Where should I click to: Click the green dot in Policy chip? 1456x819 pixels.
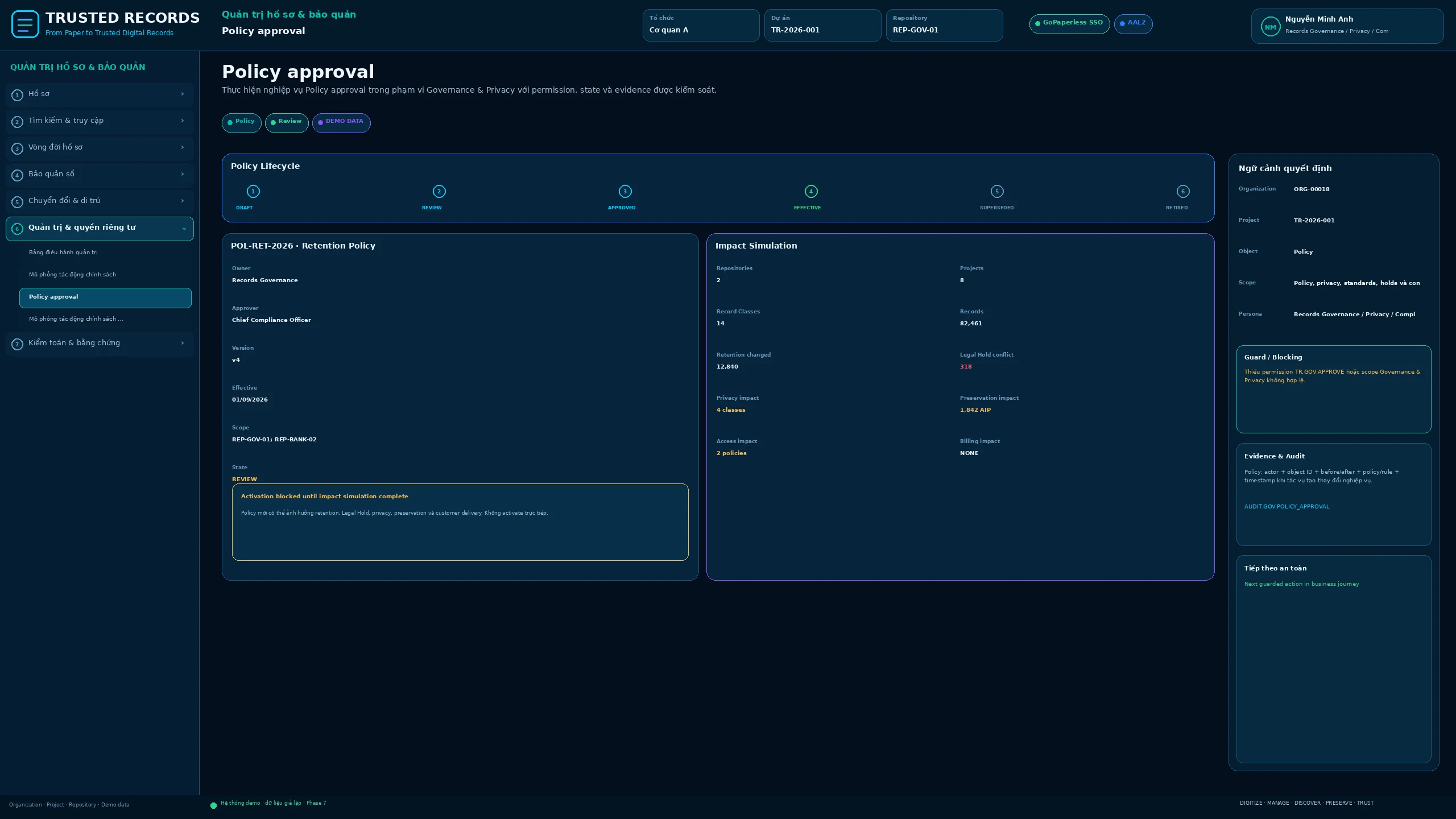click(230, 122)
